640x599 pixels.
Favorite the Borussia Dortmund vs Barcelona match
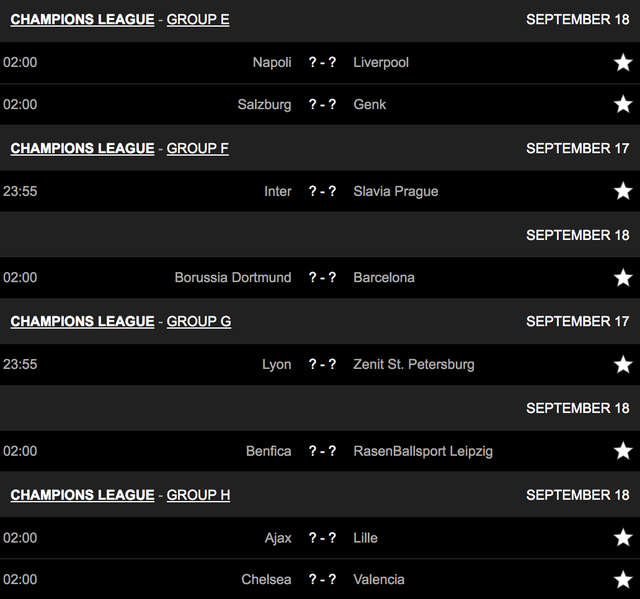click(x=623, y=277)
